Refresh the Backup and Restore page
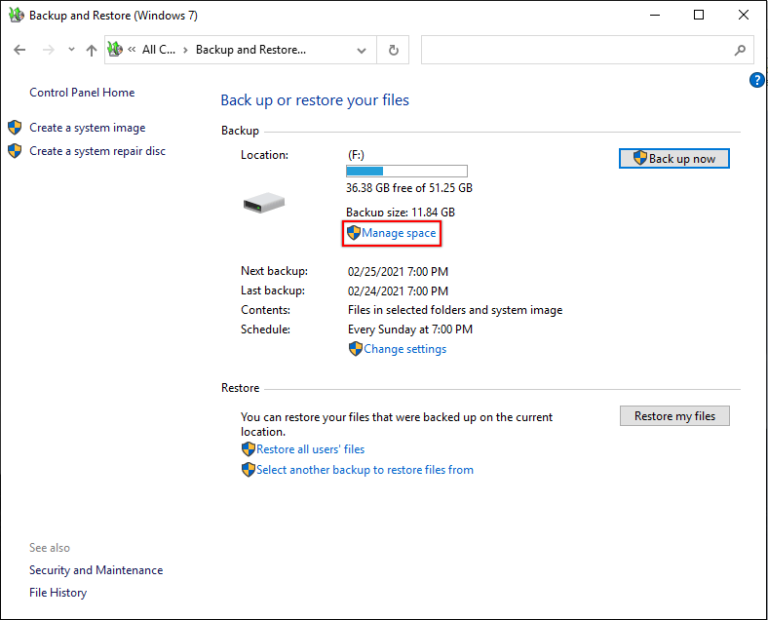Image resolution: width=768 pixels, height=620 pixels. tap(393, 50)
